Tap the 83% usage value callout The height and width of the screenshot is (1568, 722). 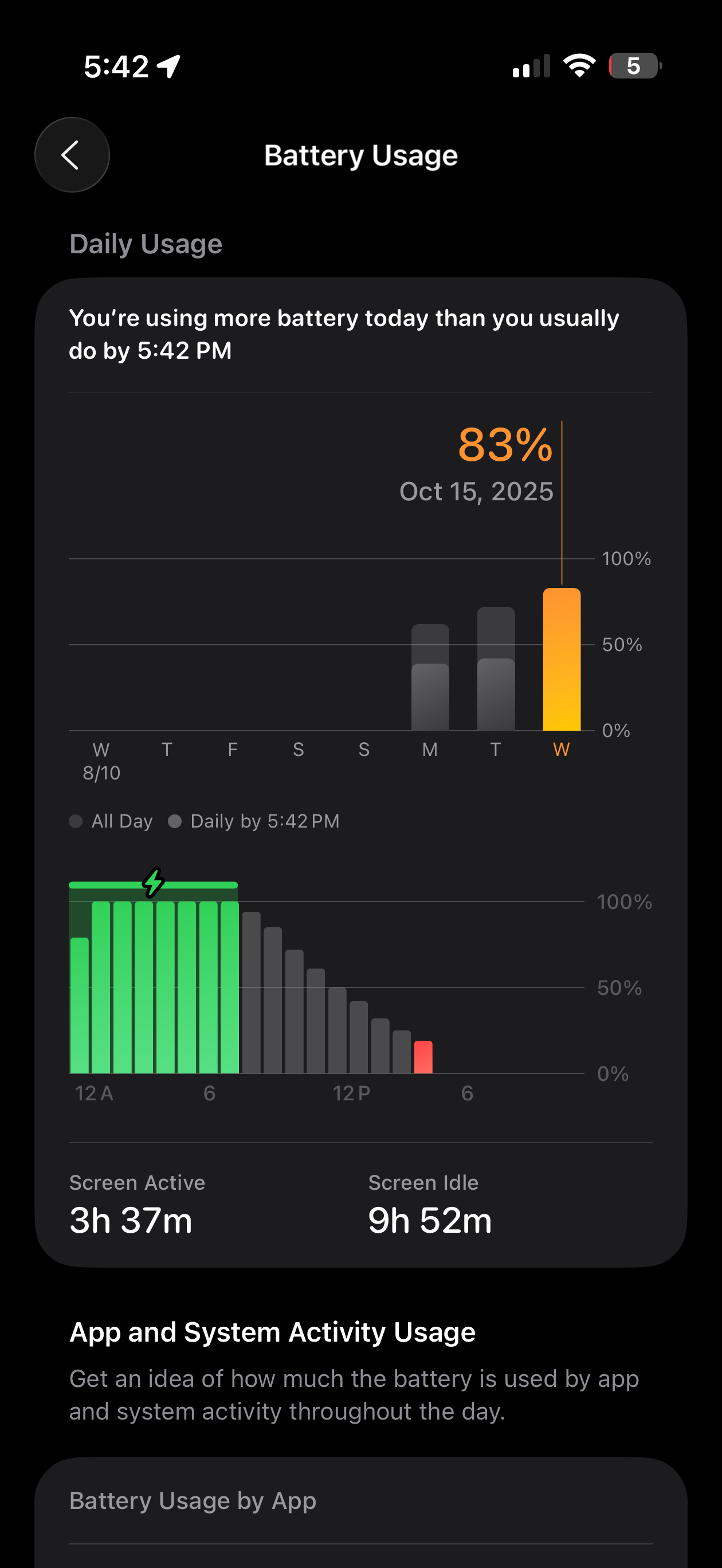click(x=505, y=445)
